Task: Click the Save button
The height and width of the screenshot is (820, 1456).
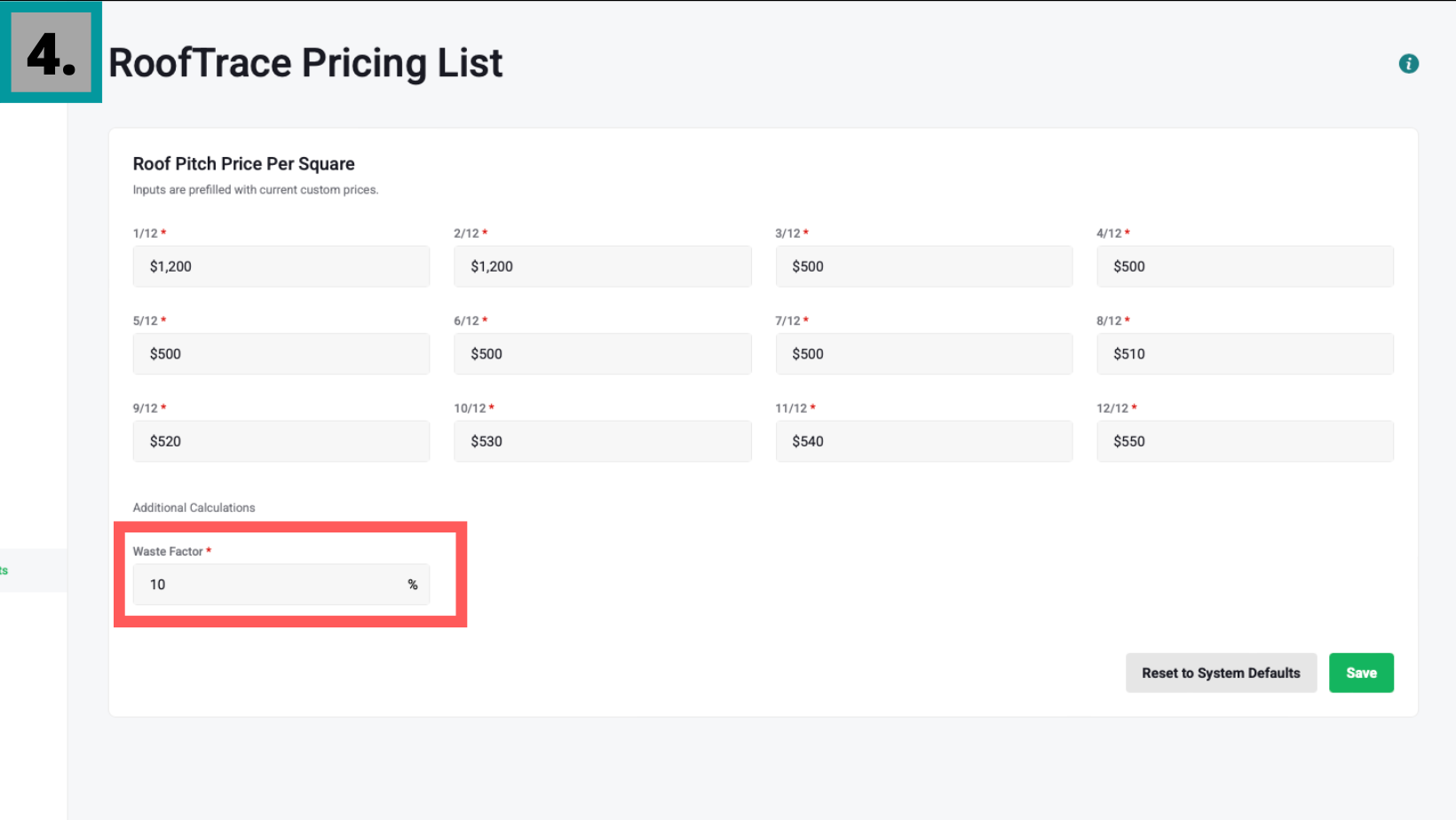Action: 1360,673
